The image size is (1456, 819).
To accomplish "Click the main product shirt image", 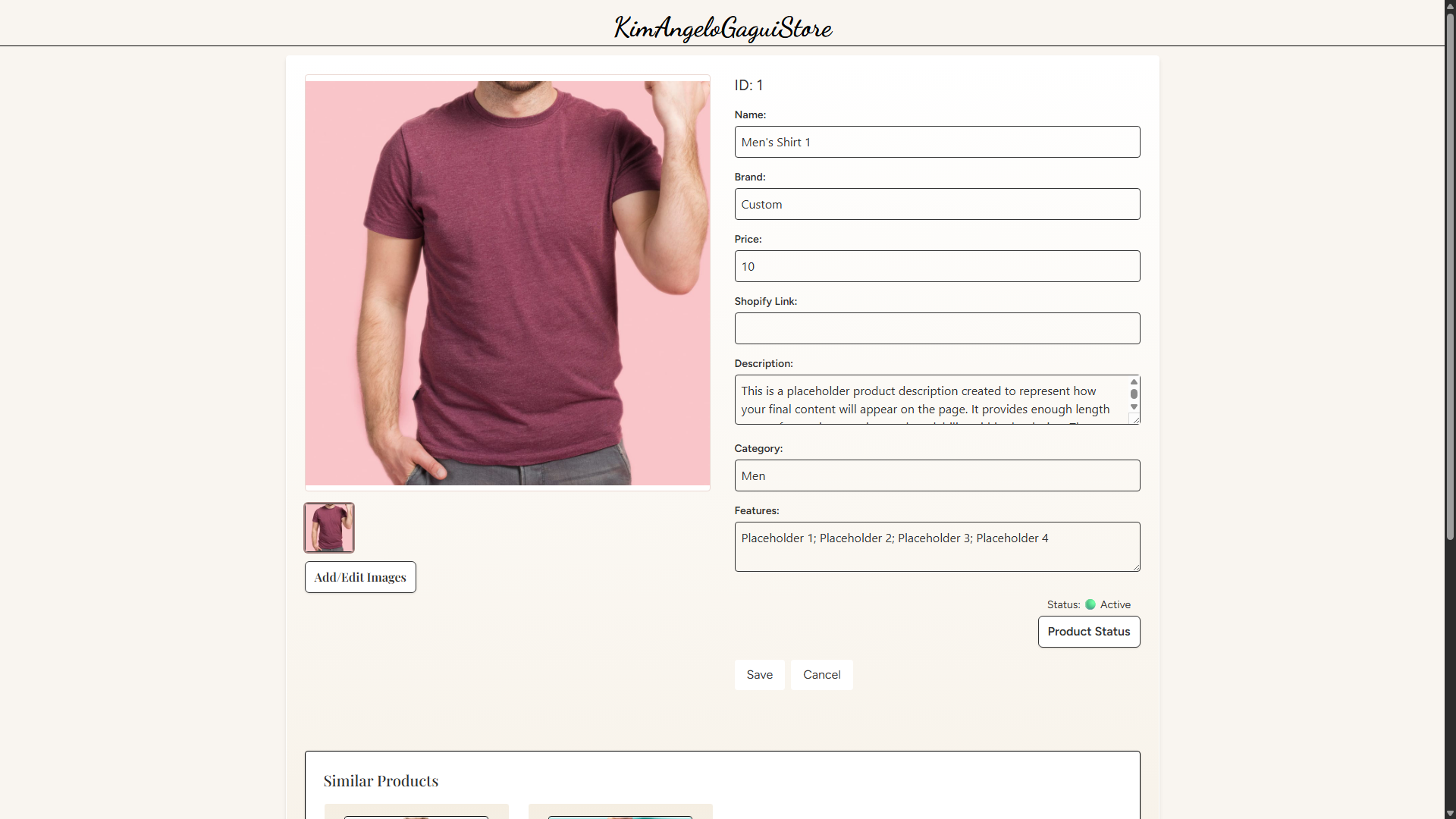I will point(507,283).
